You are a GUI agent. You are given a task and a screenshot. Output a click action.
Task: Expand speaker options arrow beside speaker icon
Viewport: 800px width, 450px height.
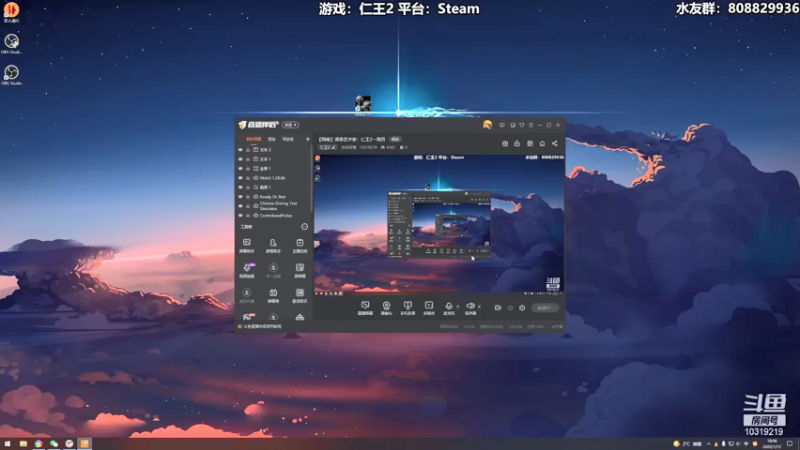pyautogui.click(x=479, y=307)
